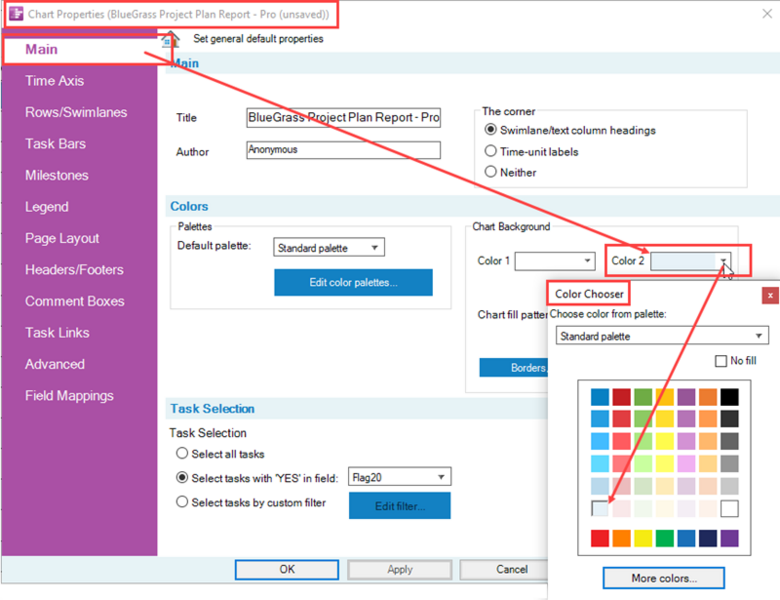The image size is (780, 600).
Task: Click the OK button
Action: pos(287,570)
